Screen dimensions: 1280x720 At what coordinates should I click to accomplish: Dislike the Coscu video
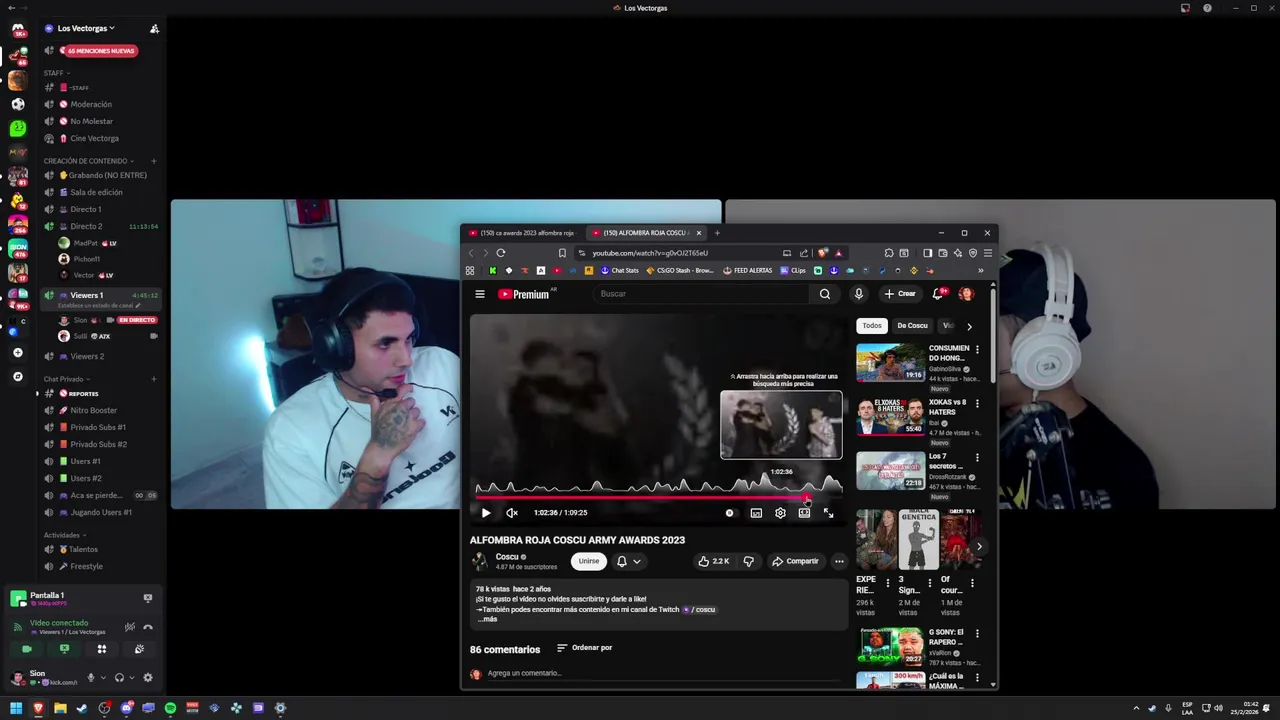[748, 561]
